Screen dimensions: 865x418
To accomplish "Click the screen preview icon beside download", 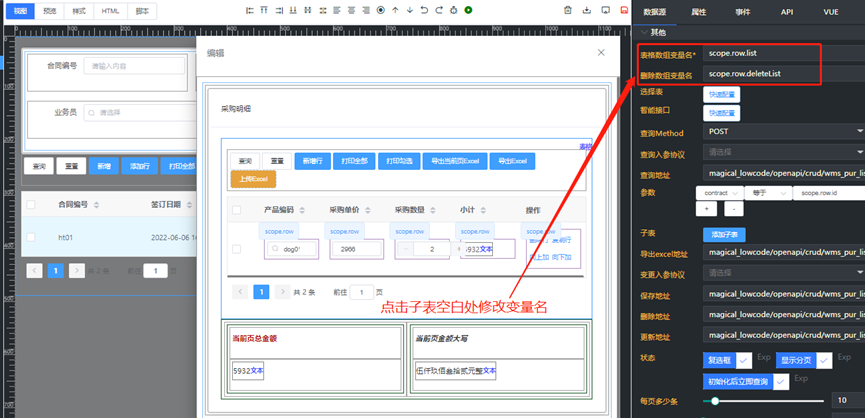I will (605, 10).
